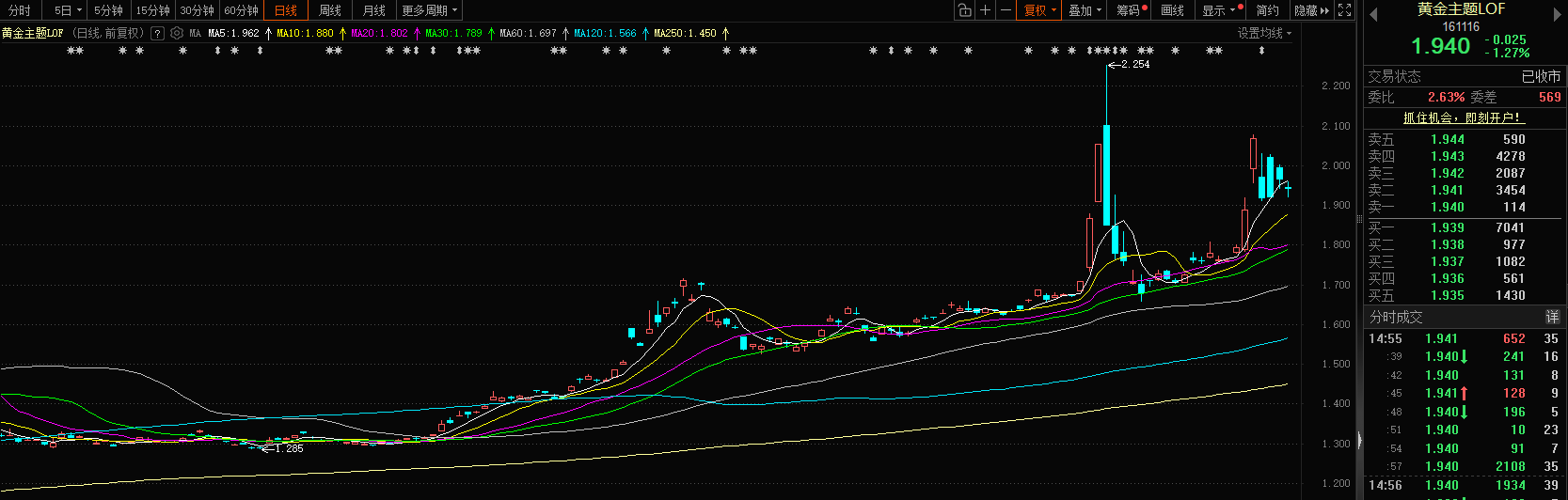The width and height of the screenshot is (1568, 500).
Task: Click the 2.254 high price marker
Action: [x=1135, y=65]
